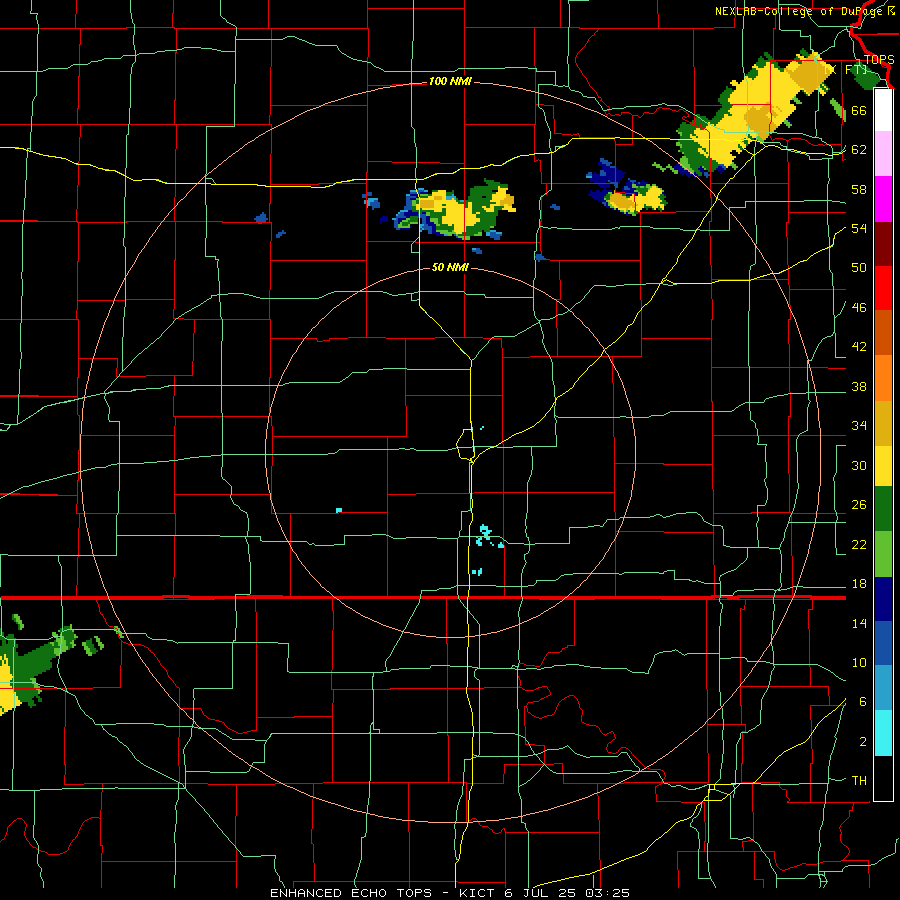Image resolution: width=900 pixels, height=900 pixels.
Task: Click the orange legend swatch beside 38
Action: (x=883, y=378)
